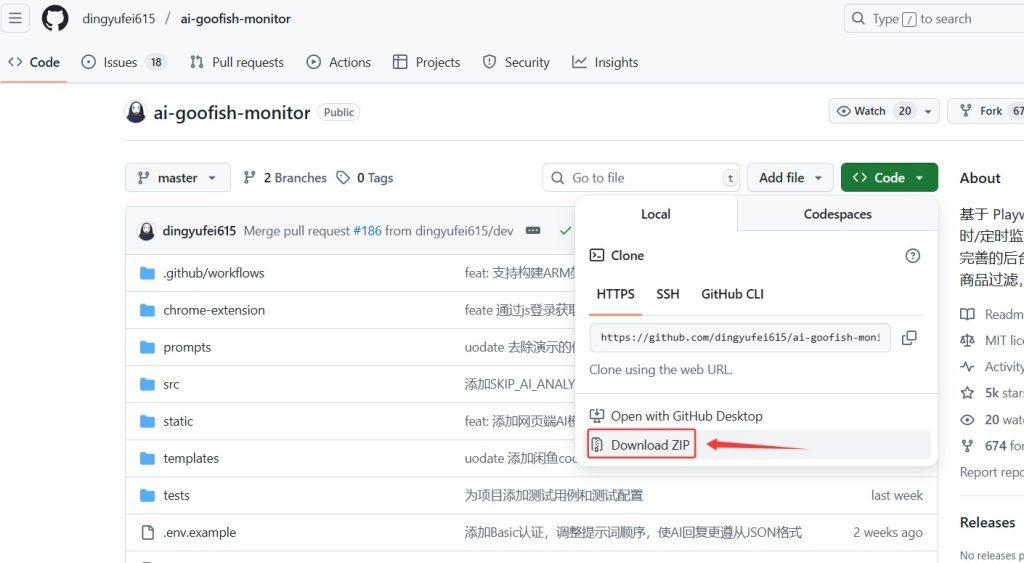Open the Readme book icon in About

click(x=967, y=314)
